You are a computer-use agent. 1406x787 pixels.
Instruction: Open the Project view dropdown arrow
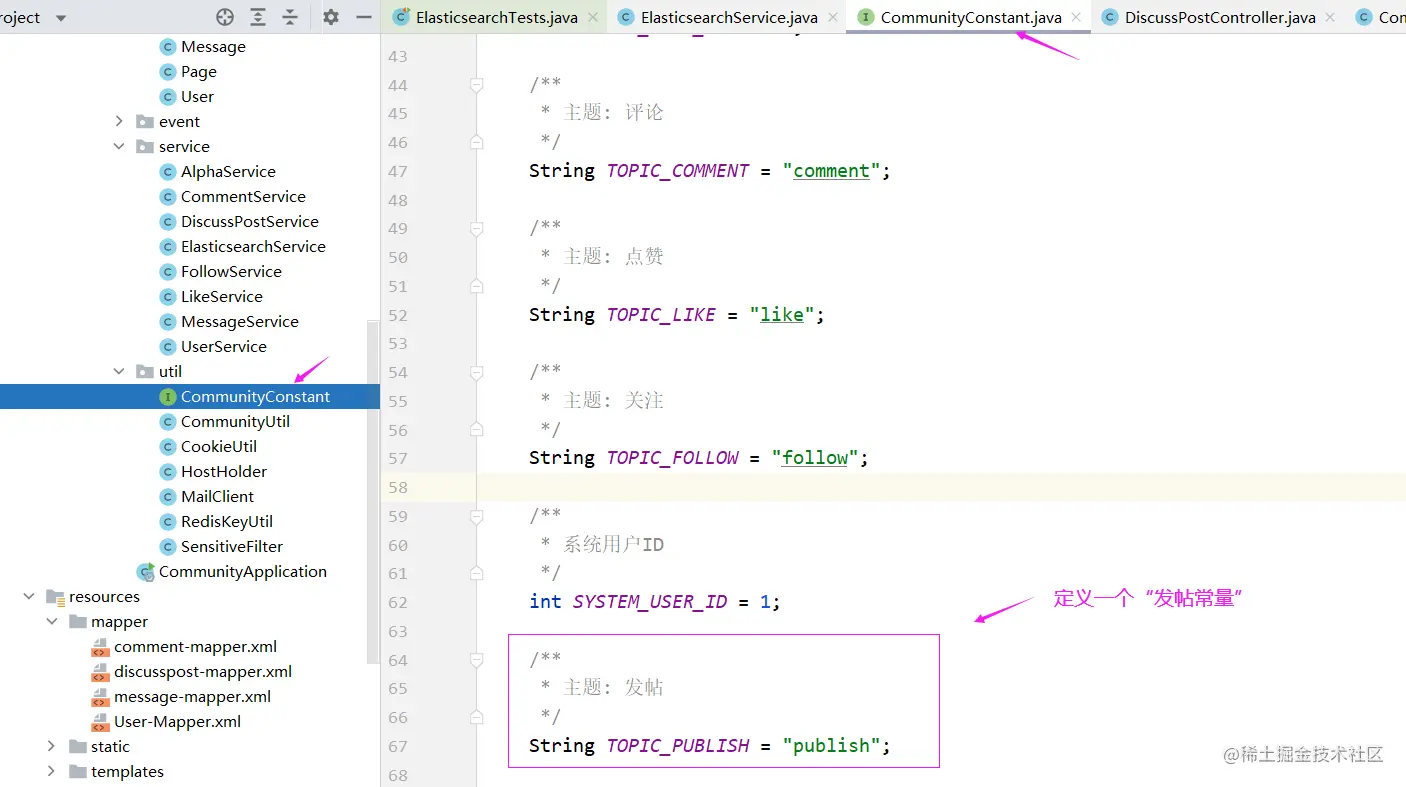[x=61, y=18]
